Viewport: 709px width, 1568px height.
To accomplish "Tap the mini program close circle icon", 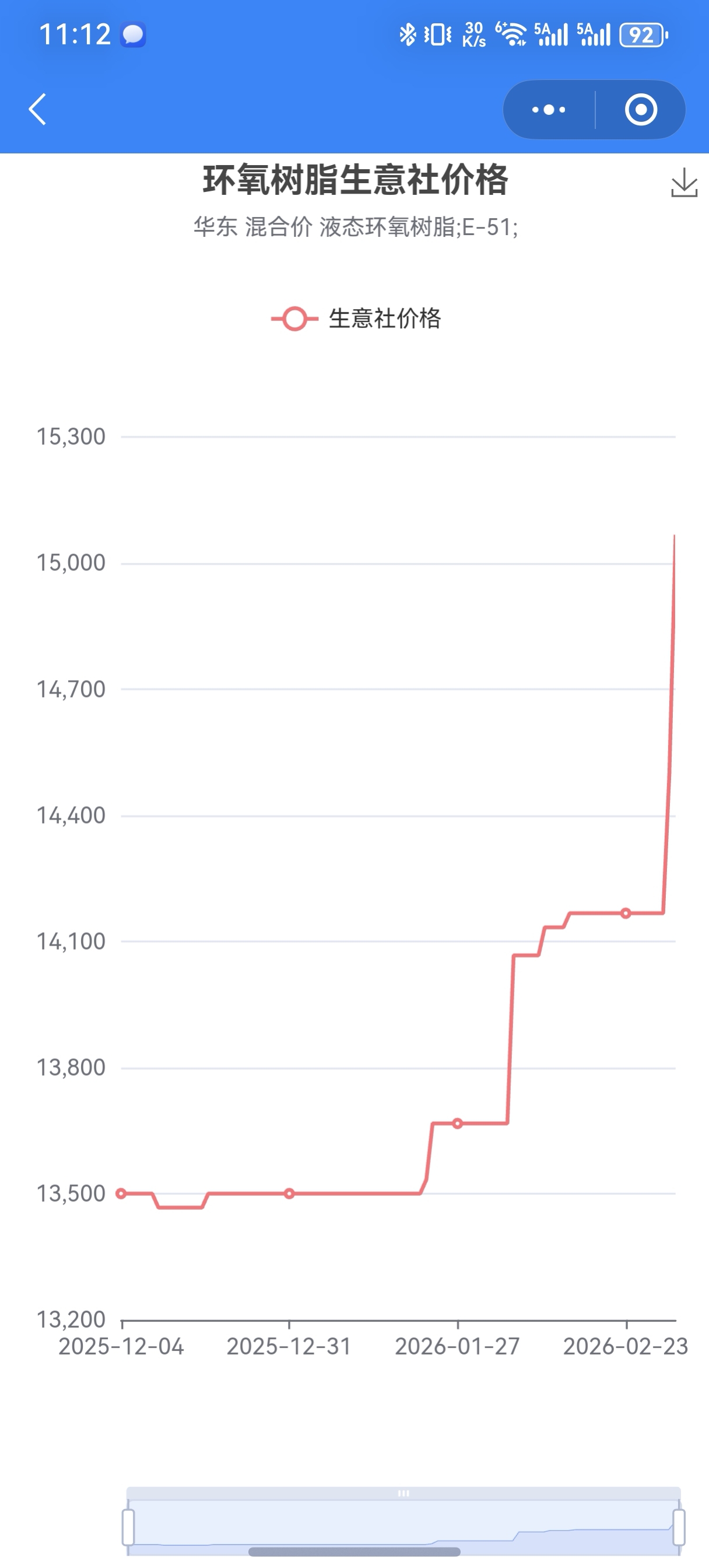I will pos(641,110).
